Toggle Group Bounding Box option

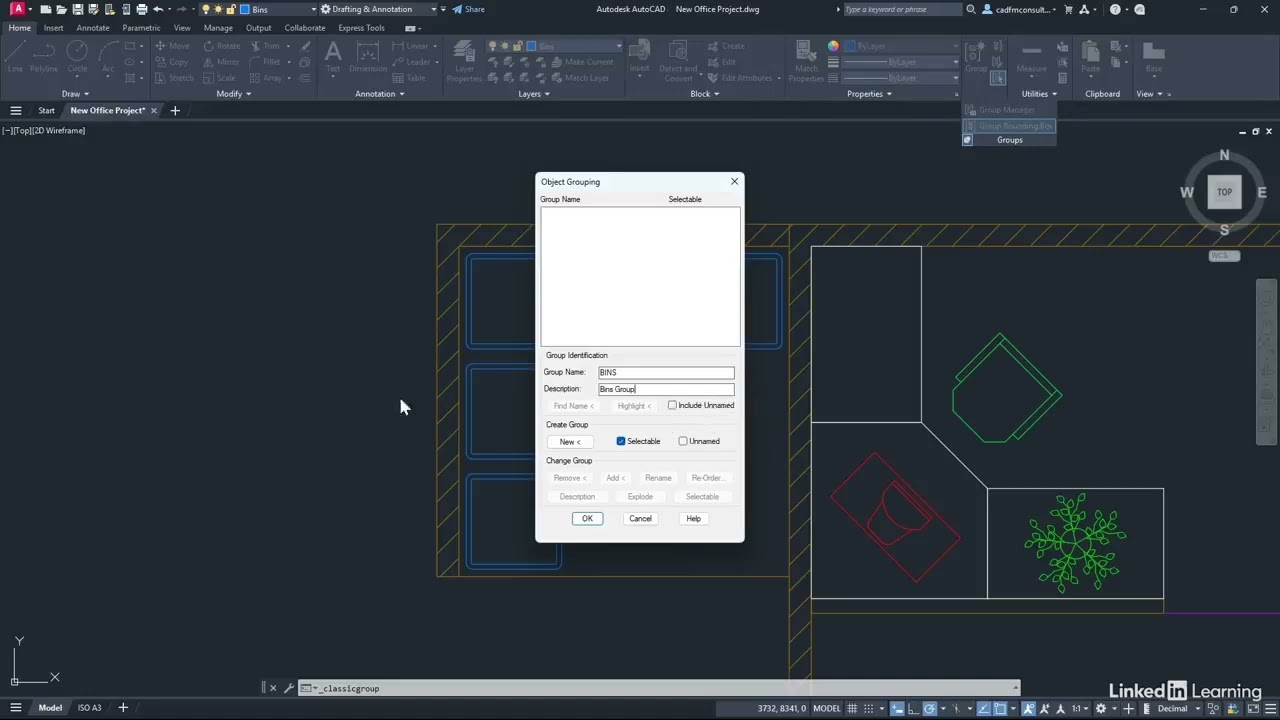tap(1009, 126)
